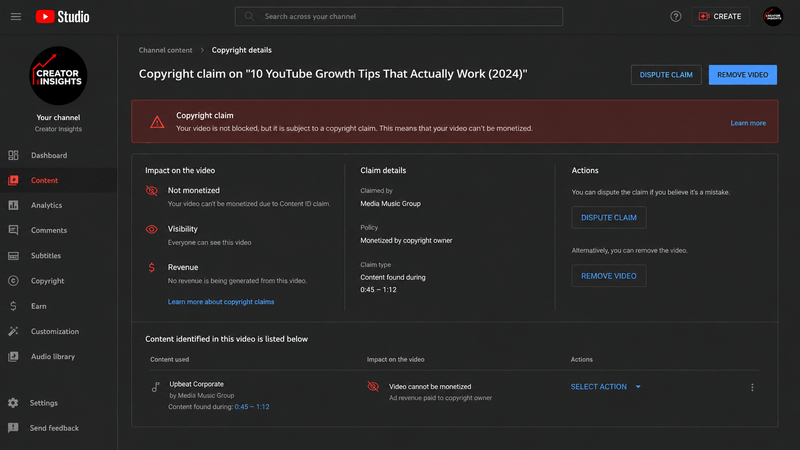Open the help question mark icon
The image size is (800, 450).
click(x=676, y=16)
